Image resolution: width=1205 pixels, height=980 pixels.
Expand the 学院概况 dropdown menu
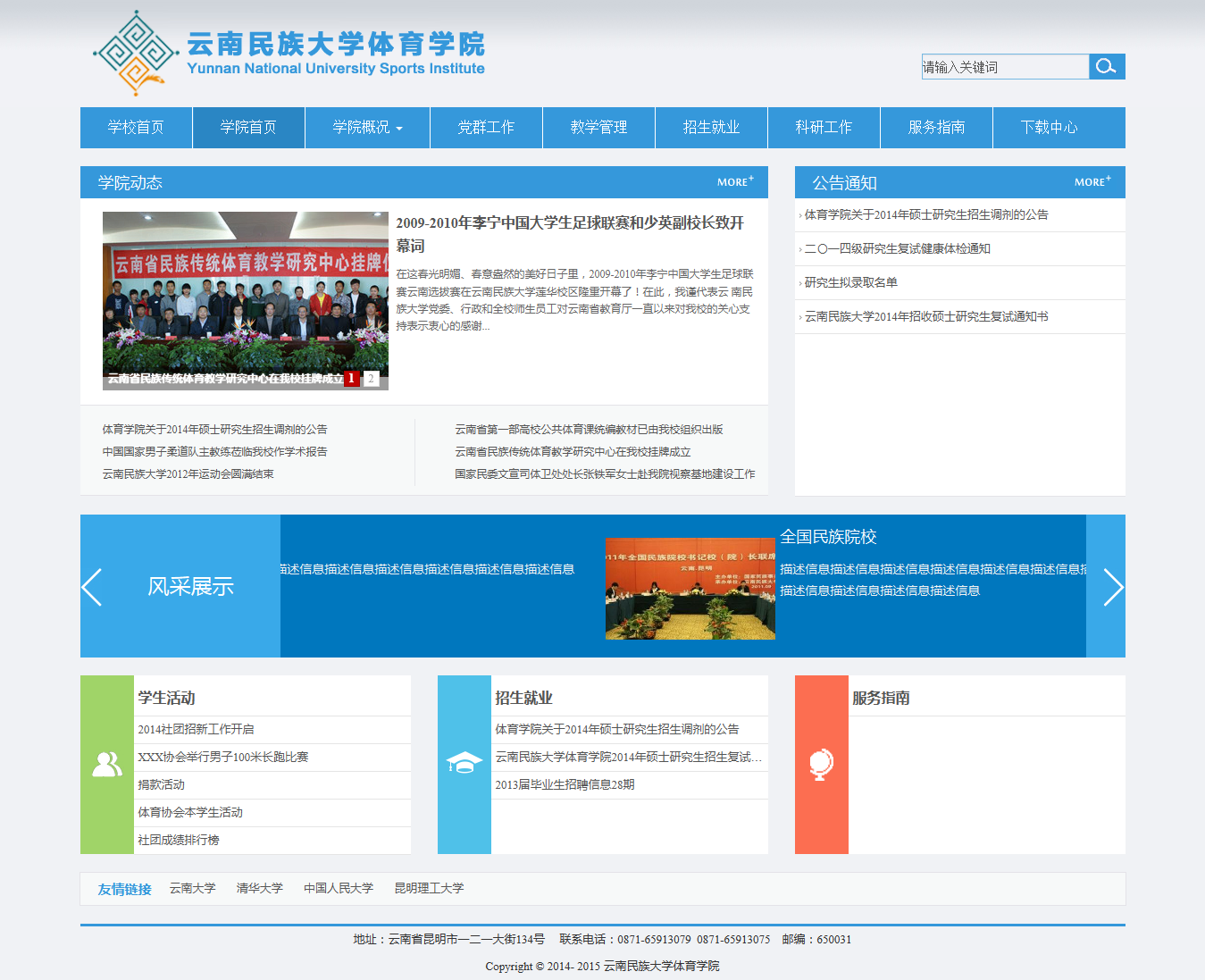click(x=367, y=128)
